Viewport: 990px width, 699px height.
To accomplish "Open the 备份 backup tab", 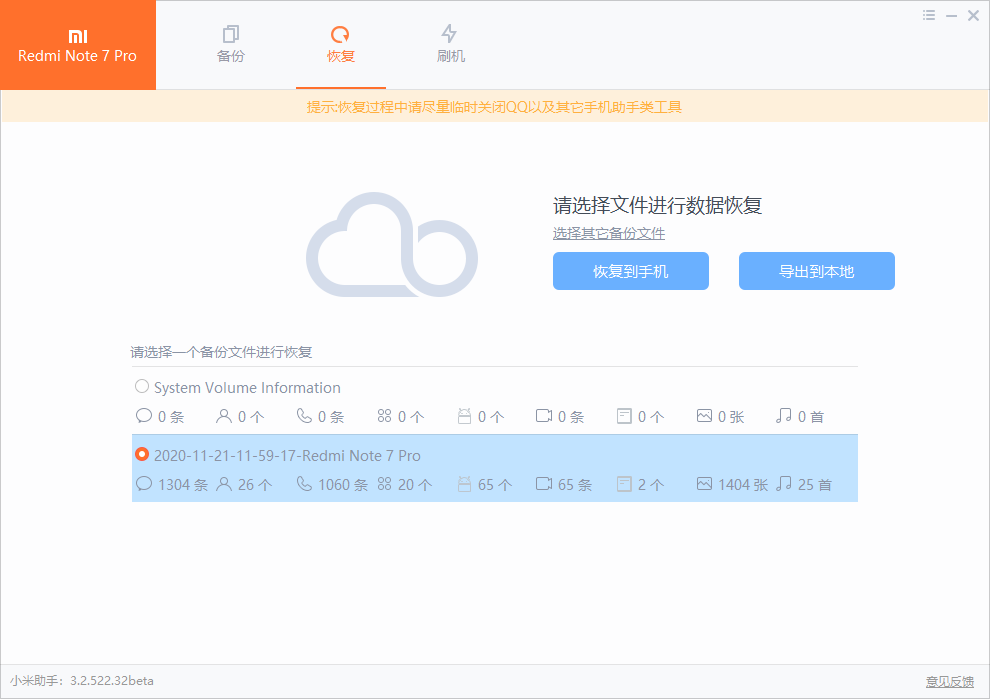I will 230,44.
